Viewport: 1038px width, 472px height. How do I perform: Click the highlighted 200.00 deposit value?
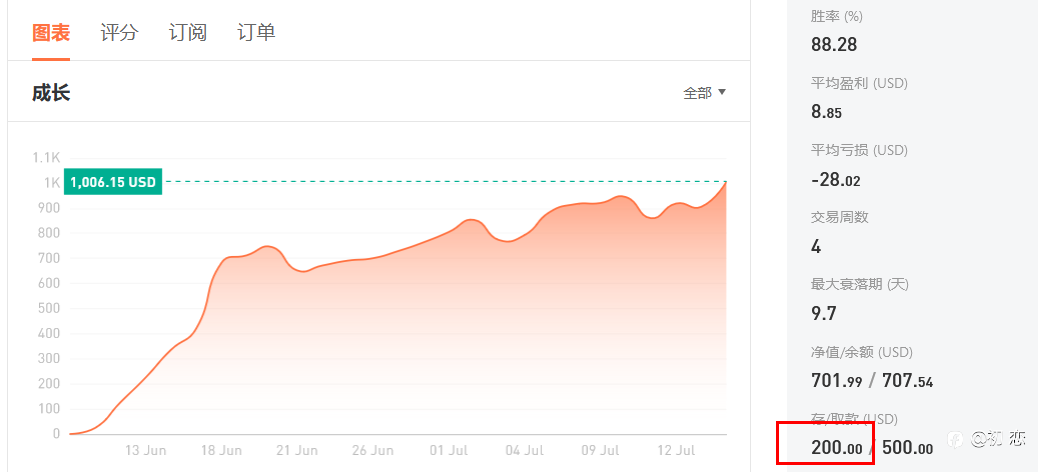837,448
